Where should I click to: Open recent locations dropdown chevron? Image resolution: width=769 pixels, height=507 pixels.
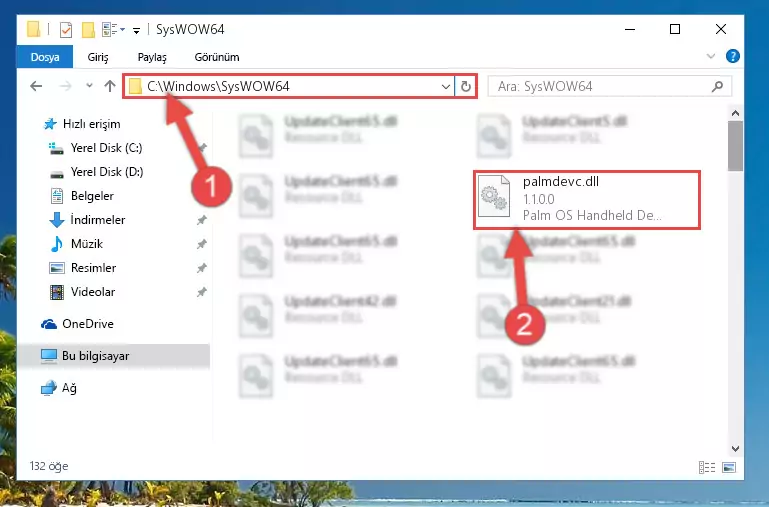(89, 86)
